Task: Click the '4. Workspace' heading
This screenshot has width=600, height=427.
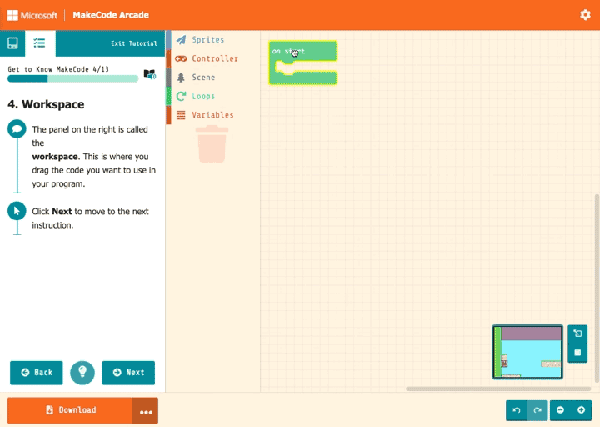Action: click(x=46, y=104)
